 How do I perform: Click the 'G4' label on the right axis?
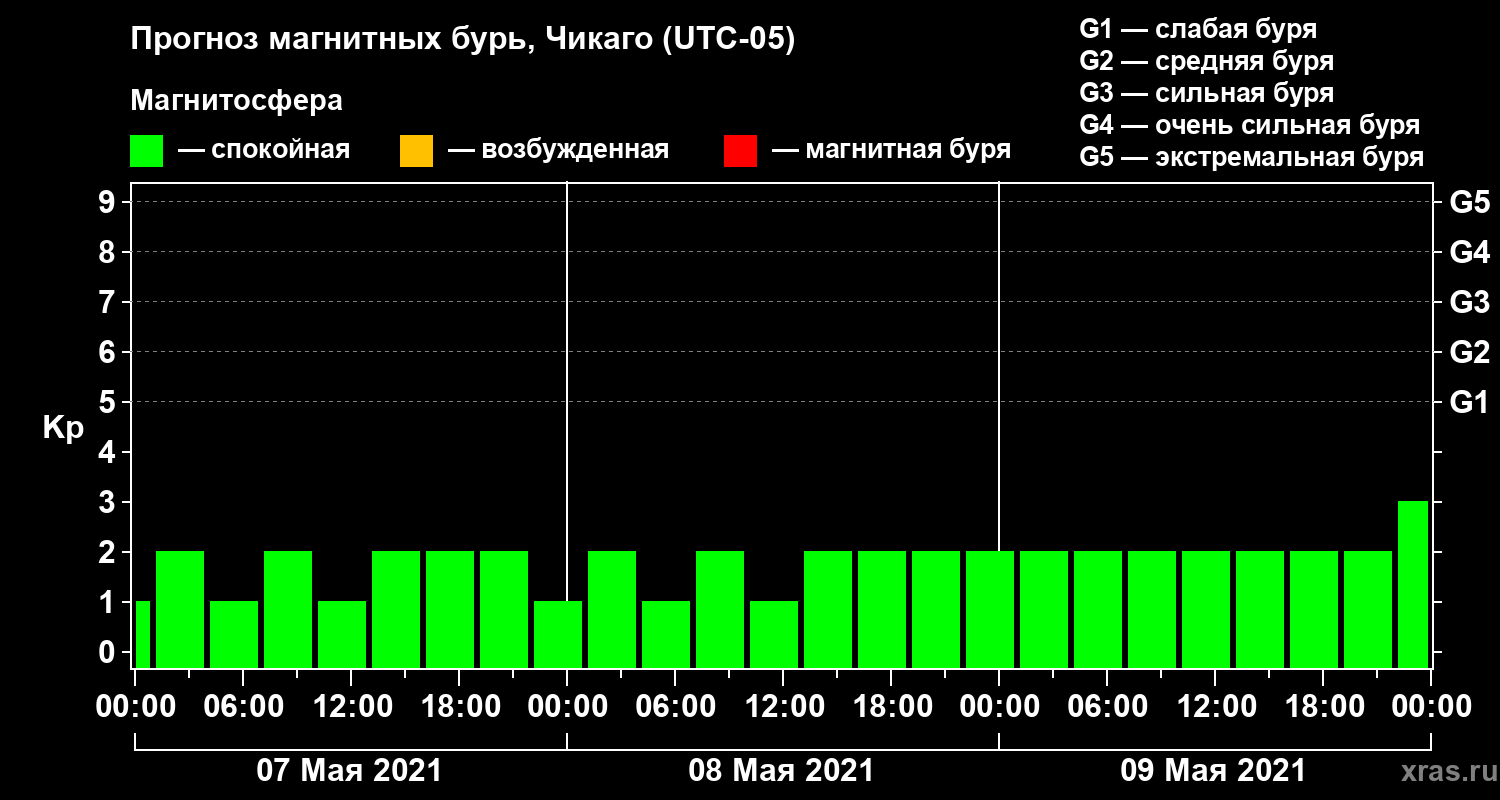coord(1469,252)
